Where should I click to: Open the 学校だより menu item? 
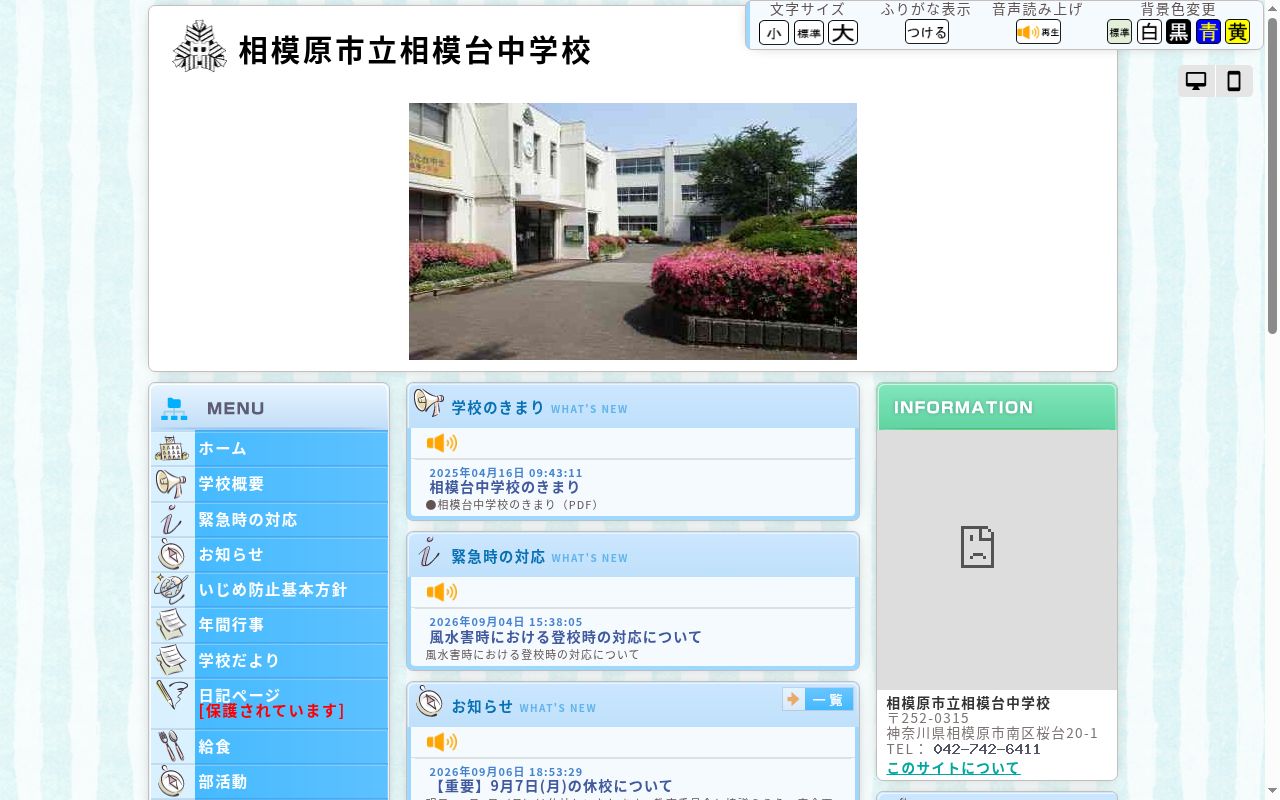click(x=291, y=660)
